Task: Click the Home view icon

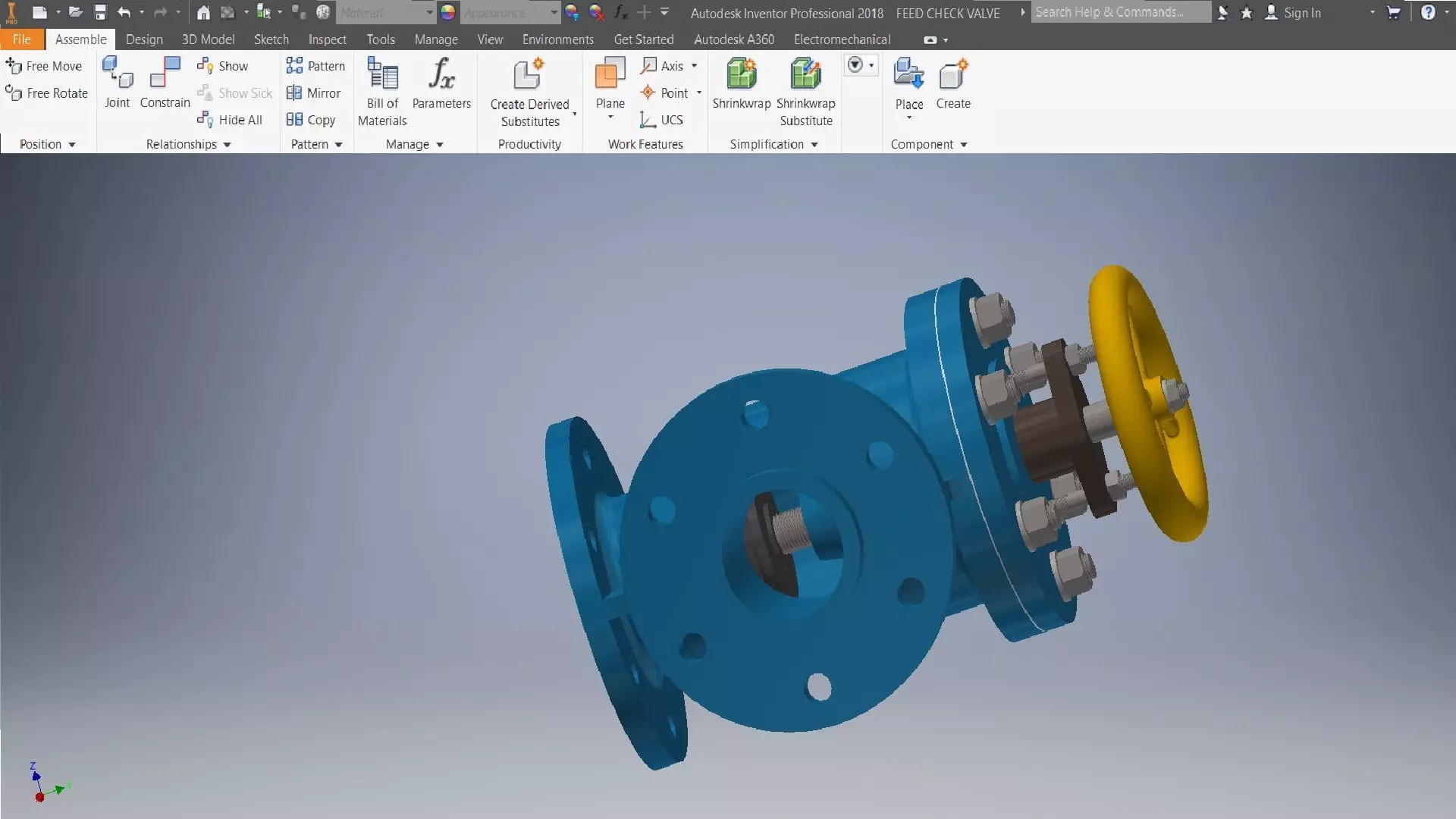Action: (203, 12)
